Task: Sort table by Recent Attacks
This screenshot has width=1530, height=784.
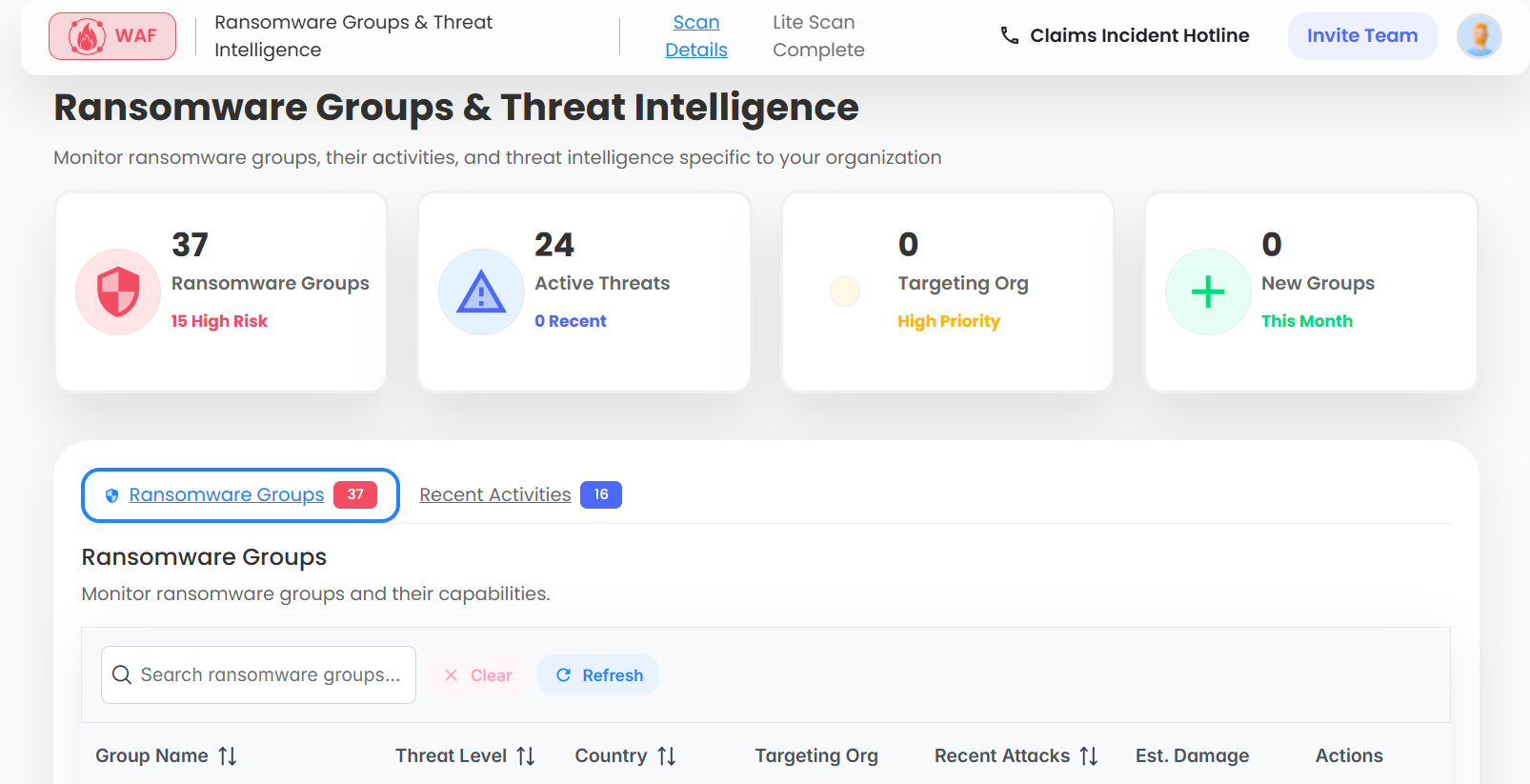Action: (x=1088, y=756)
